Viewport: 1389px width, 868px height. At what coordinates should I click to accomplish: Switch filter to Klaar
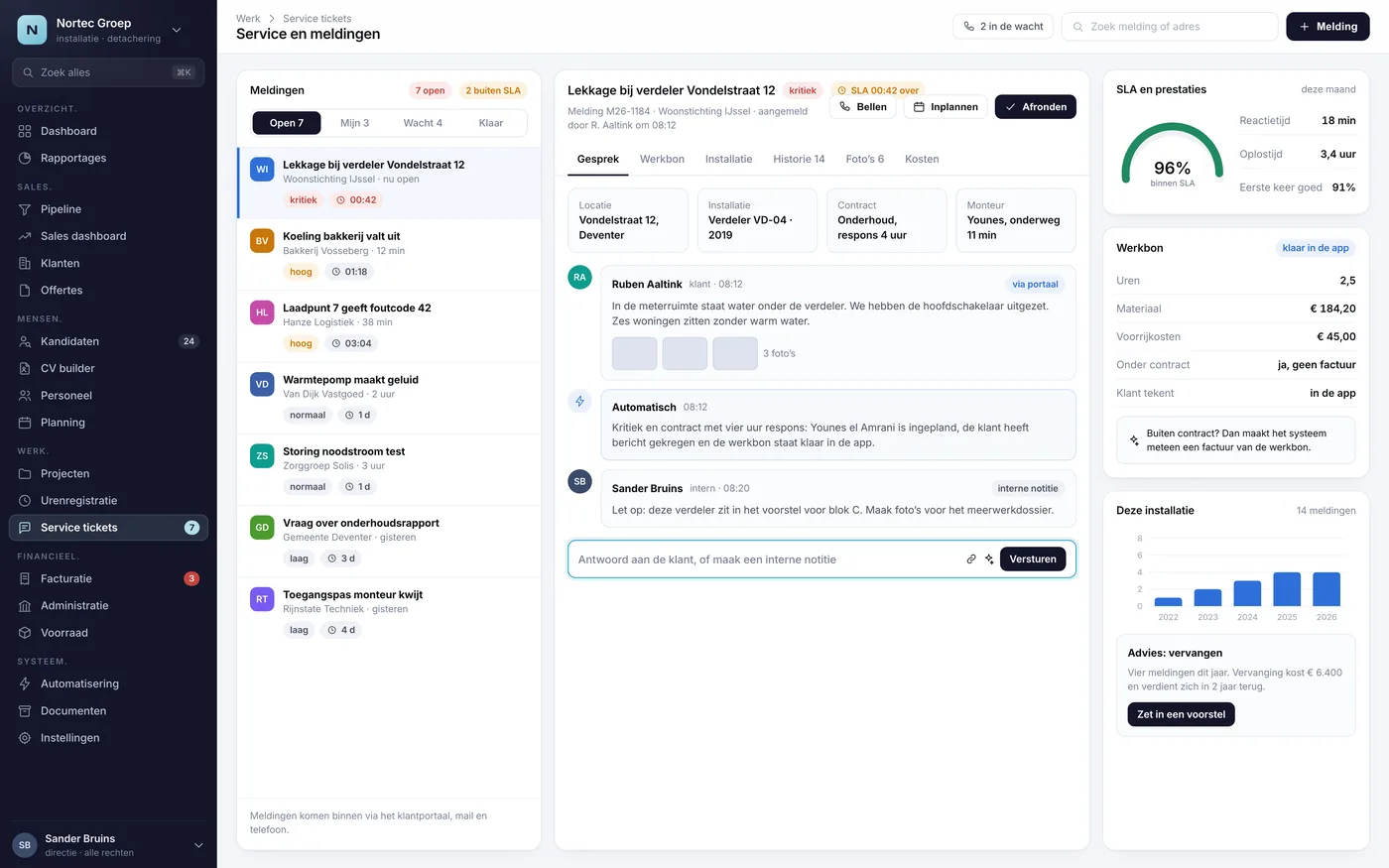click(x=491, y=123)
